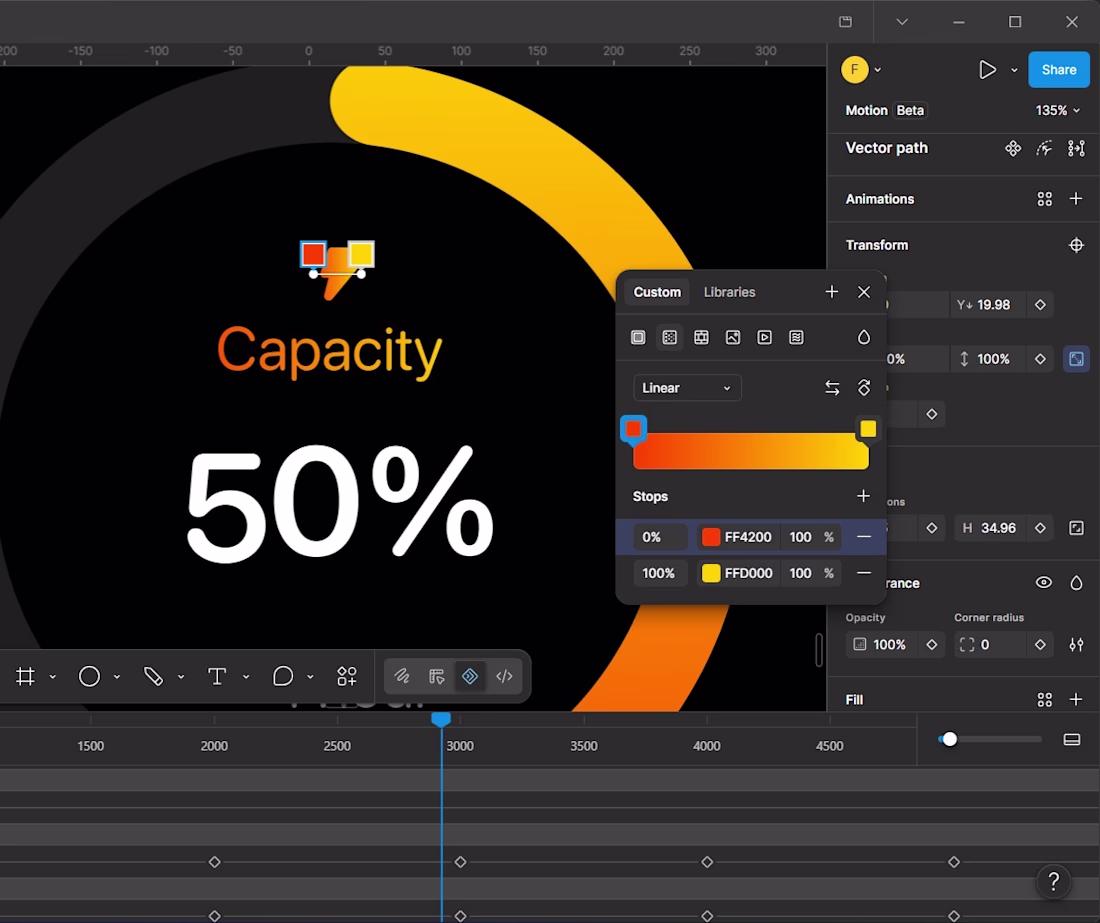This screenshot has width=1100, height=923.
Task: Open the 135% zoom dropdown
Action: click(x=1058, y=110)
